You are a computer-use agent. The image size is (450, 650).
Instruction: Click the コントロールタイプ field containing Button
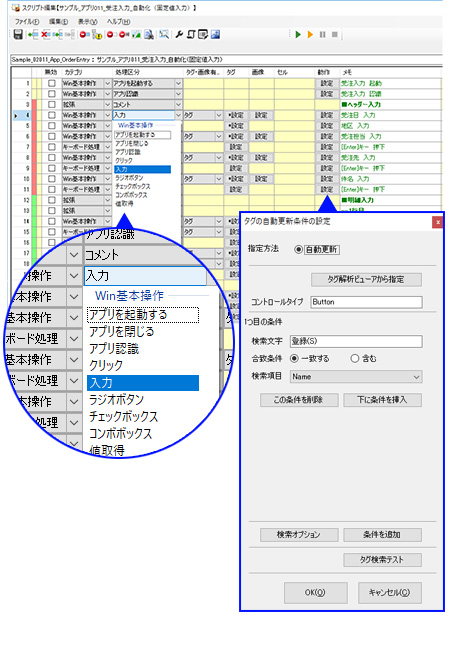click(366, 302)
